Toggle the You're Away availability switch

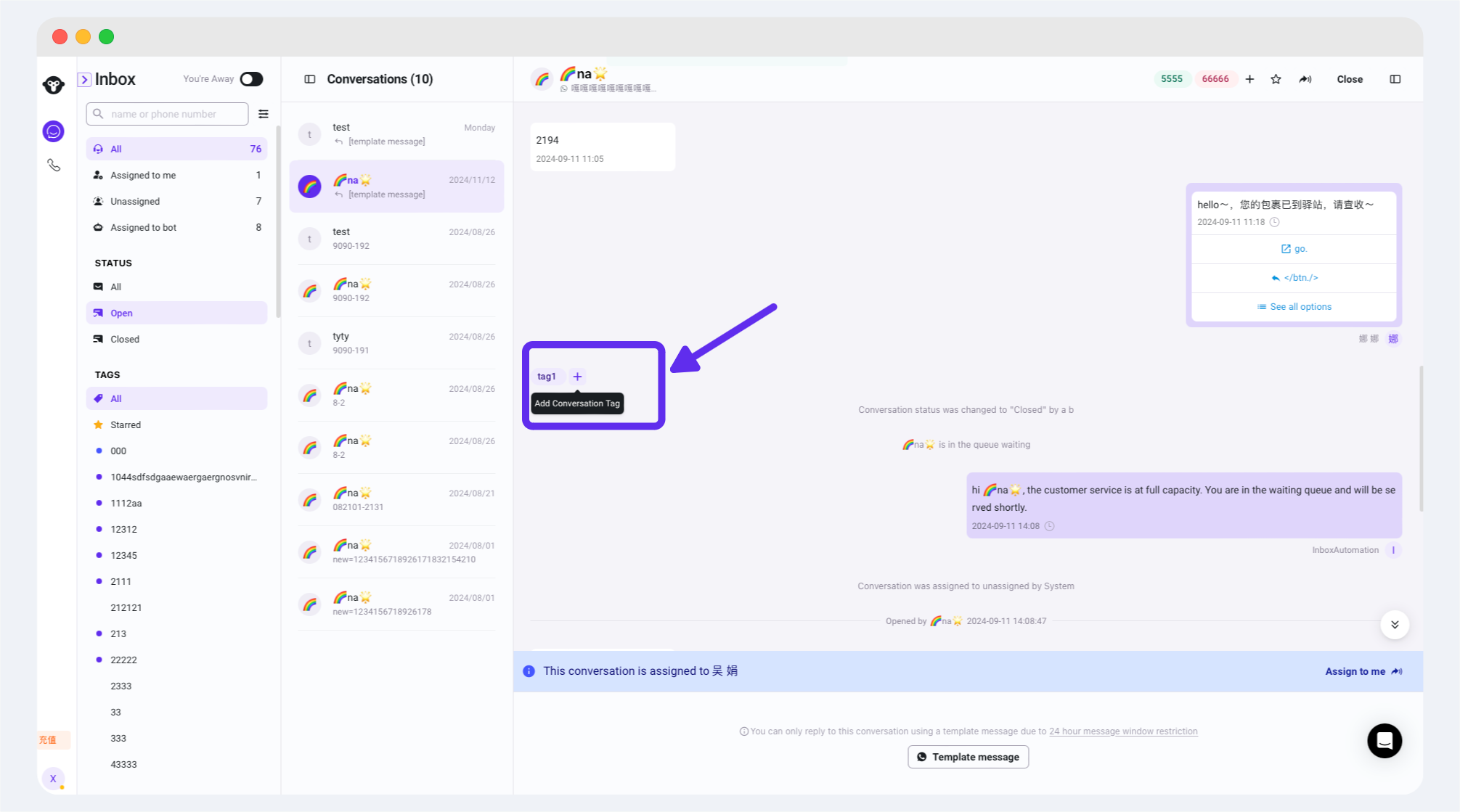251,79
